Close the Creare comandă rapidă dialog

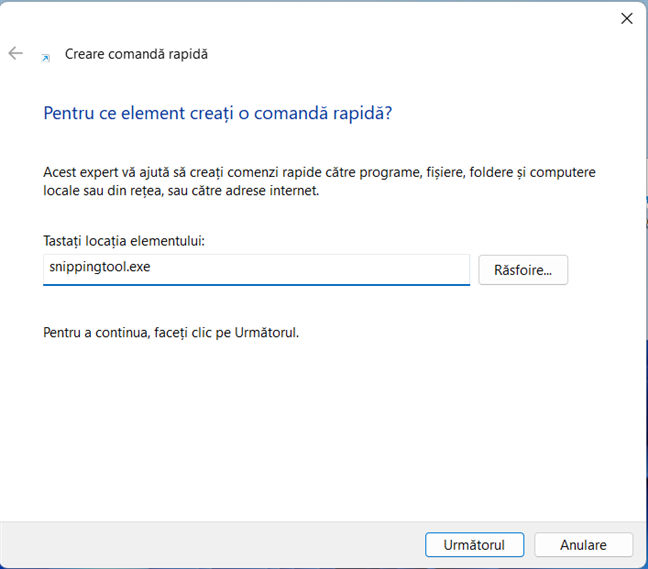point(627,18)
